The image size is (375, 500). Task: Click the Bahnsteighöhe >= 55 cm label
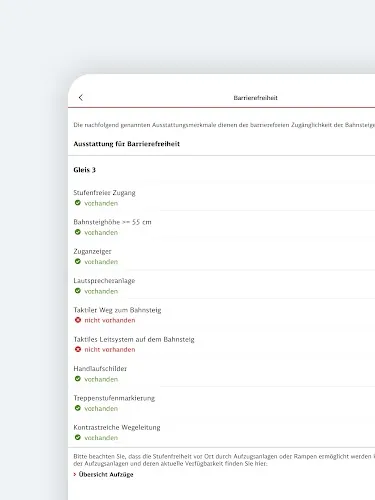pyautogui.click(x=112, y=222)
